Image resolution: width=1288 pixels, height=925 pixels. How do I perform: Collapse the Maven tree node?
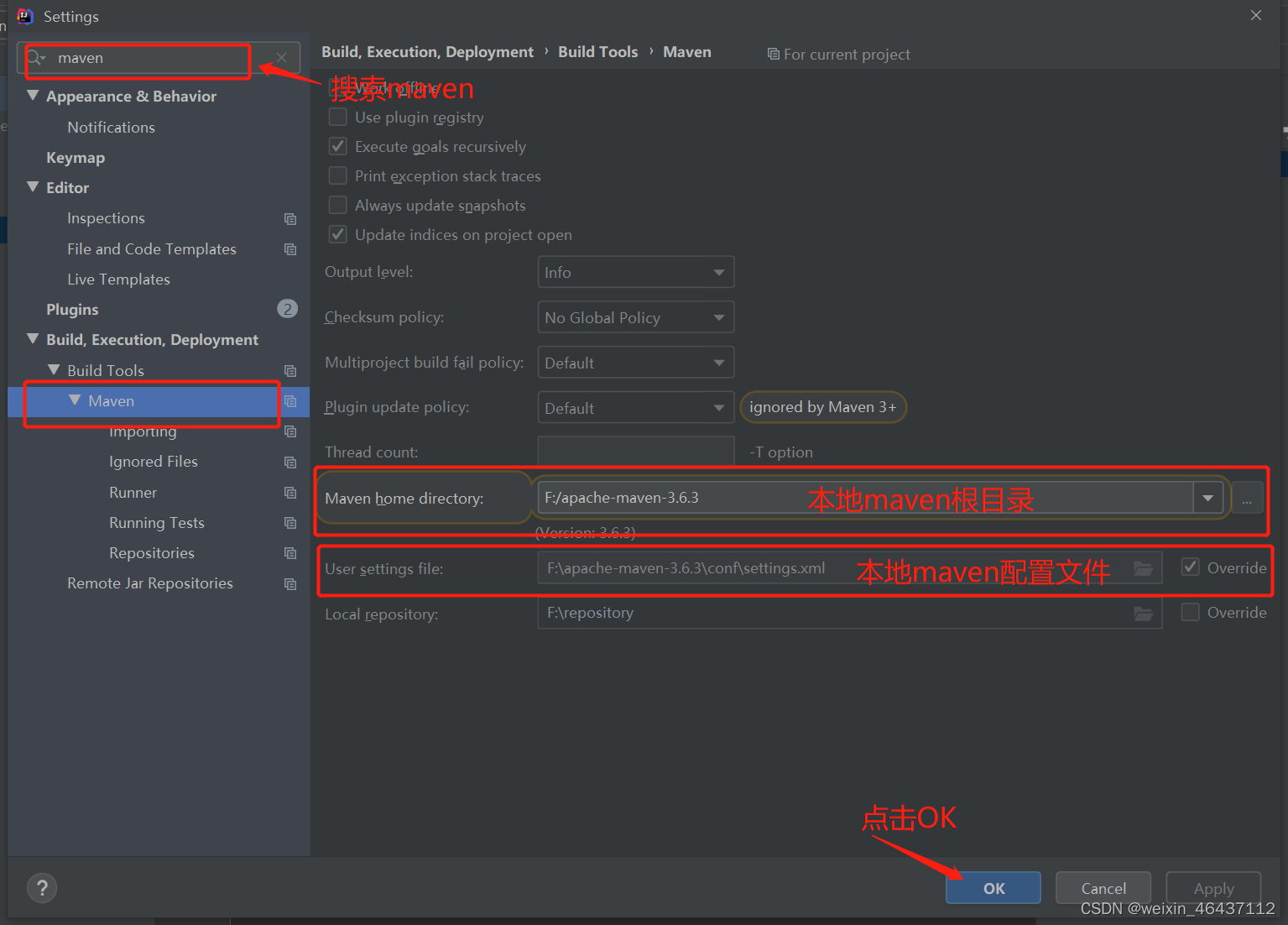tap(75, 400)
